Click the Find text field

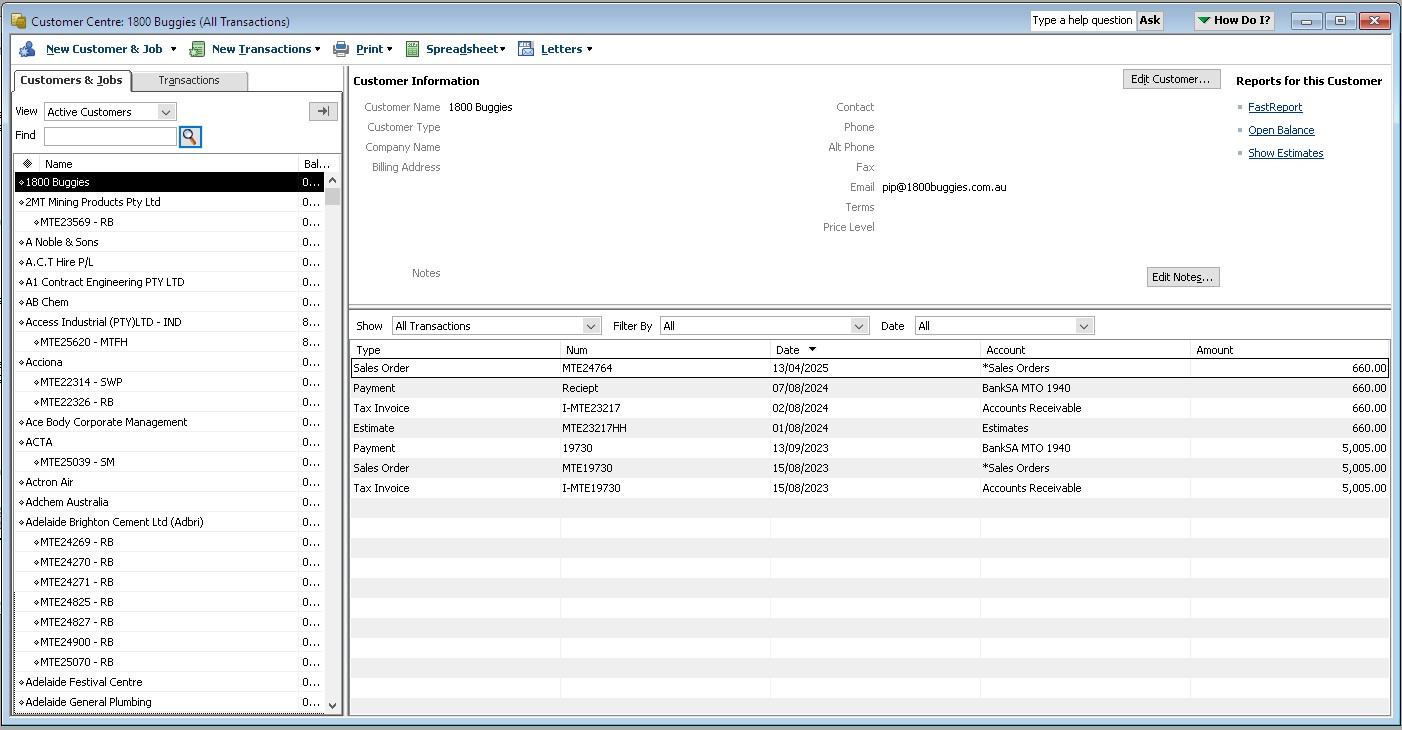[110, 136]
